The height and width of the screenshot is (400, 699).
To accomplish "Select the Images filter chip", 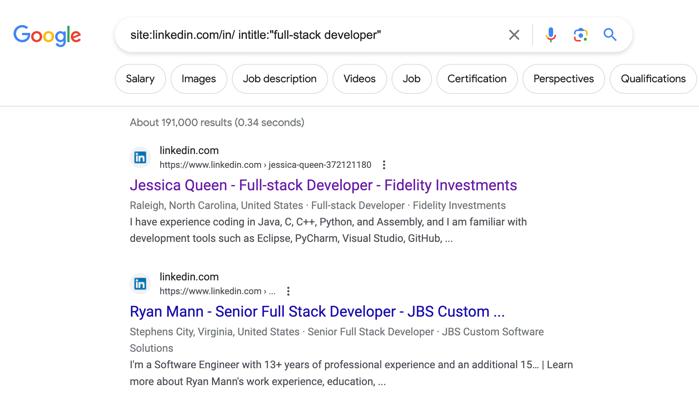I will (x=198, y=79).
